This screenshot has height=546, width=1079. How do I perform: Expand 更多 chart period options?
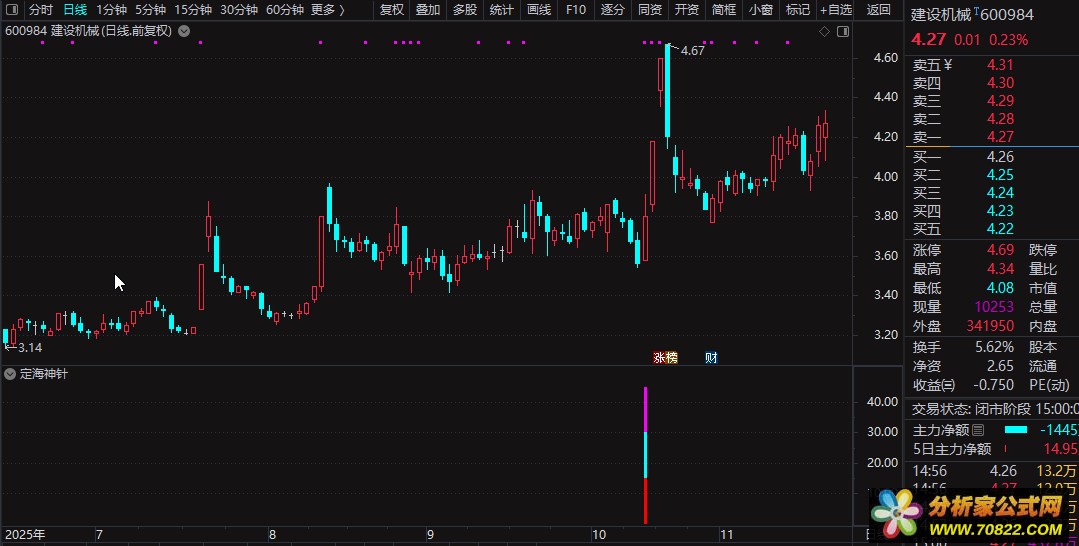(x=328, y=10)
